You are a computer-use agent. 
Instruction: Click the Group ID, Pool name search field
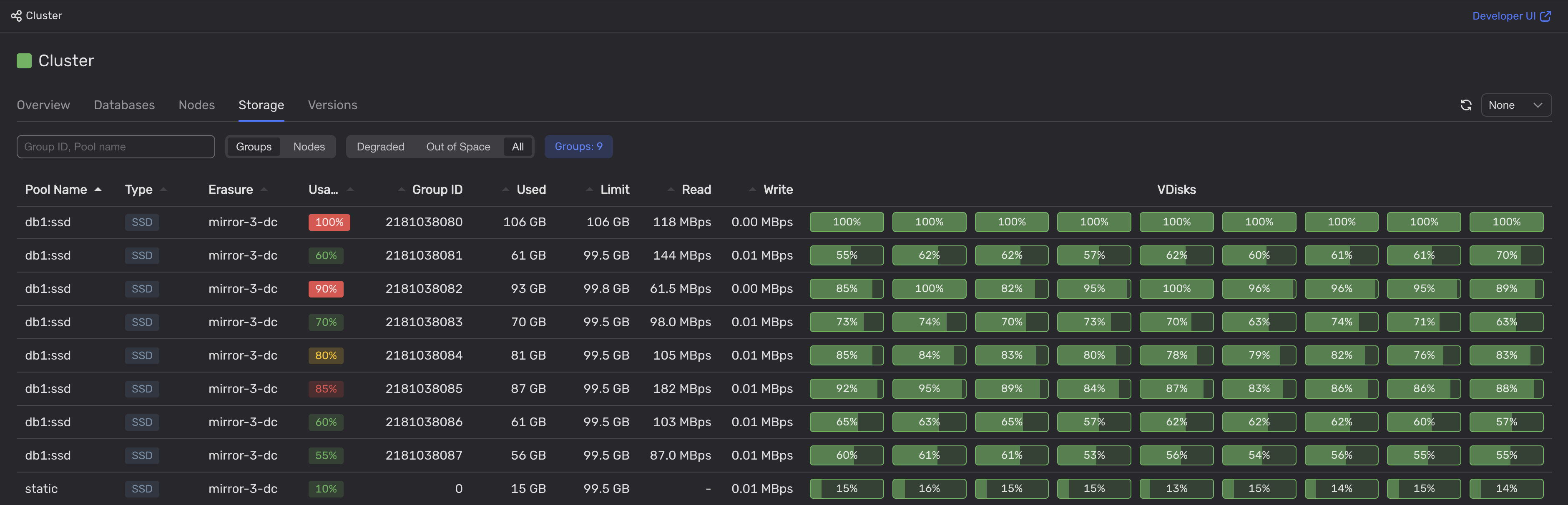pos(116,146)
